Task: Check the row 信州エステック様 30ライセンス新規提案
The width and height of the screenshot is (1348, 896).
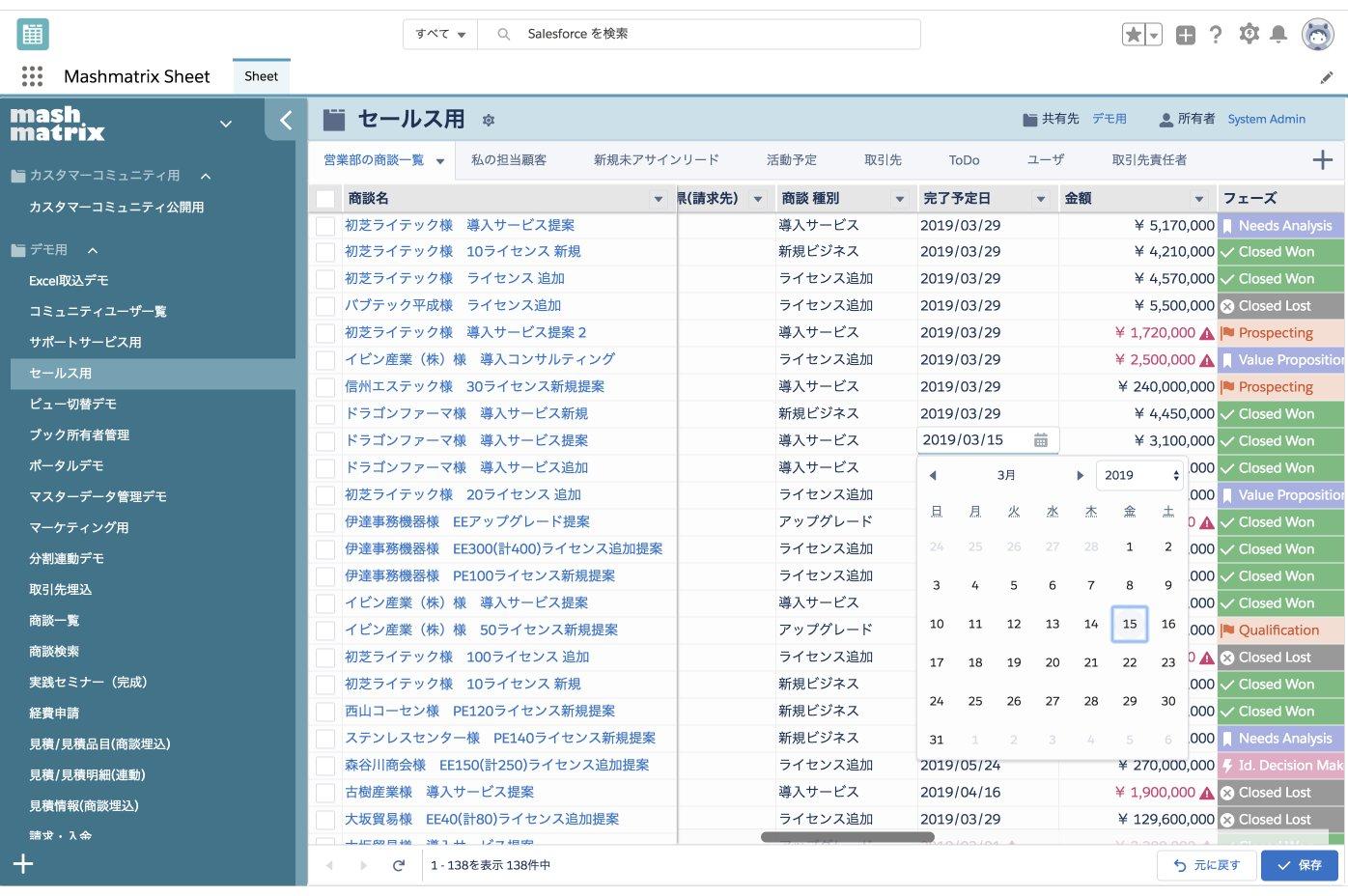Action: pyautogui.click(x=325, y=388)
